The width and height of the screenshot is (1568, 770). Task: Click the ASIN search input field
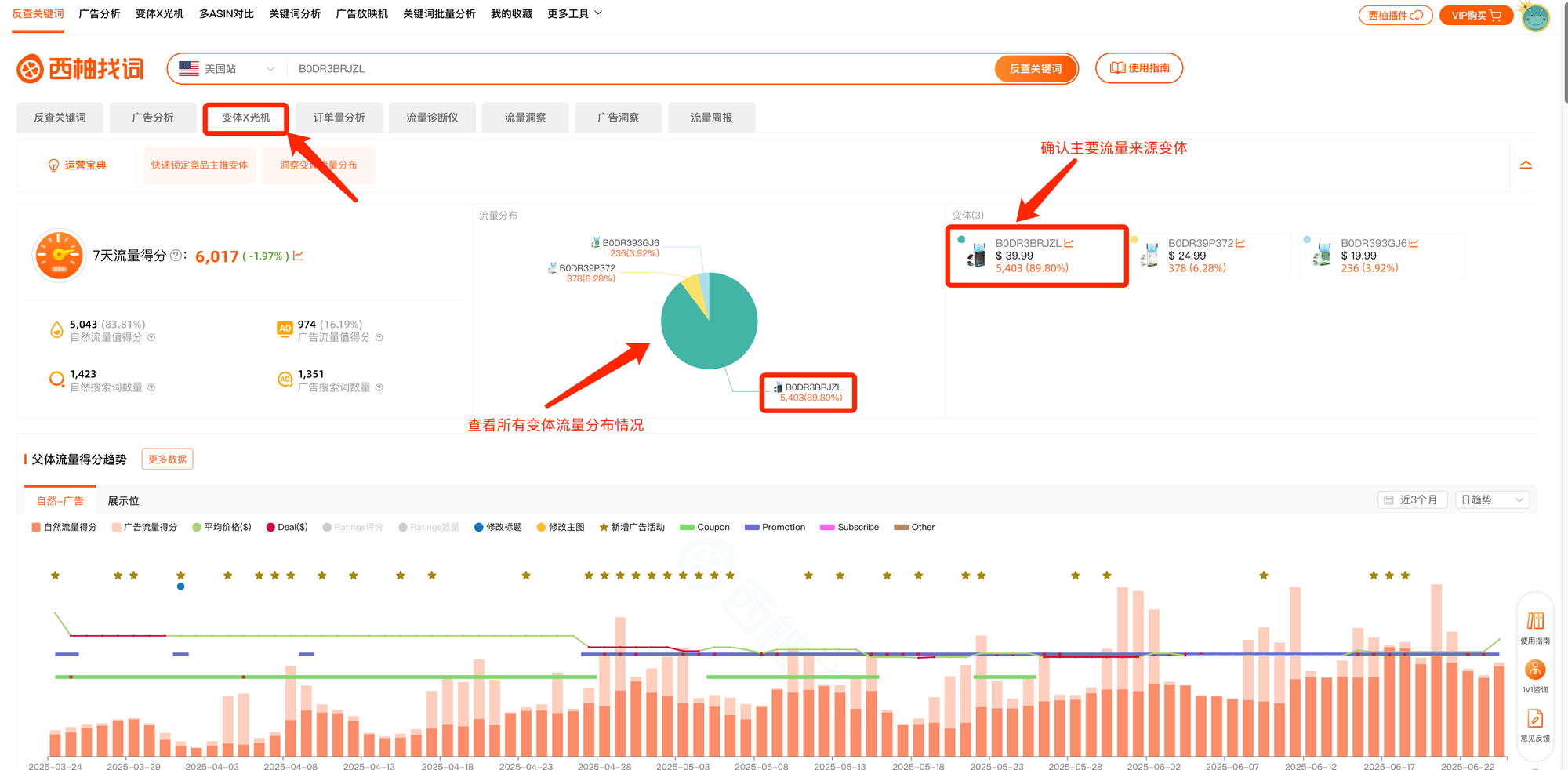point(641,69)
